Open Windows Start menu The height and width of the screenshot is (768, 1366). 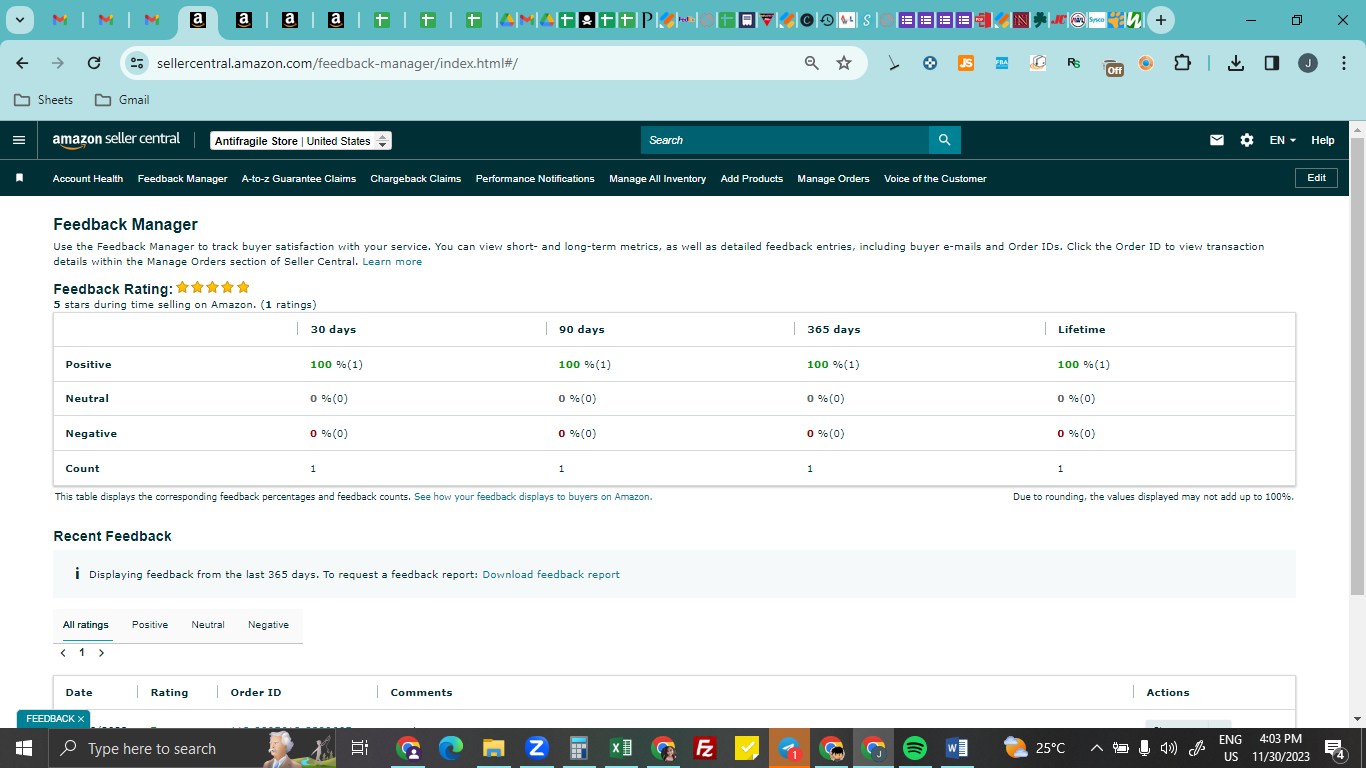tap(24, 748)
